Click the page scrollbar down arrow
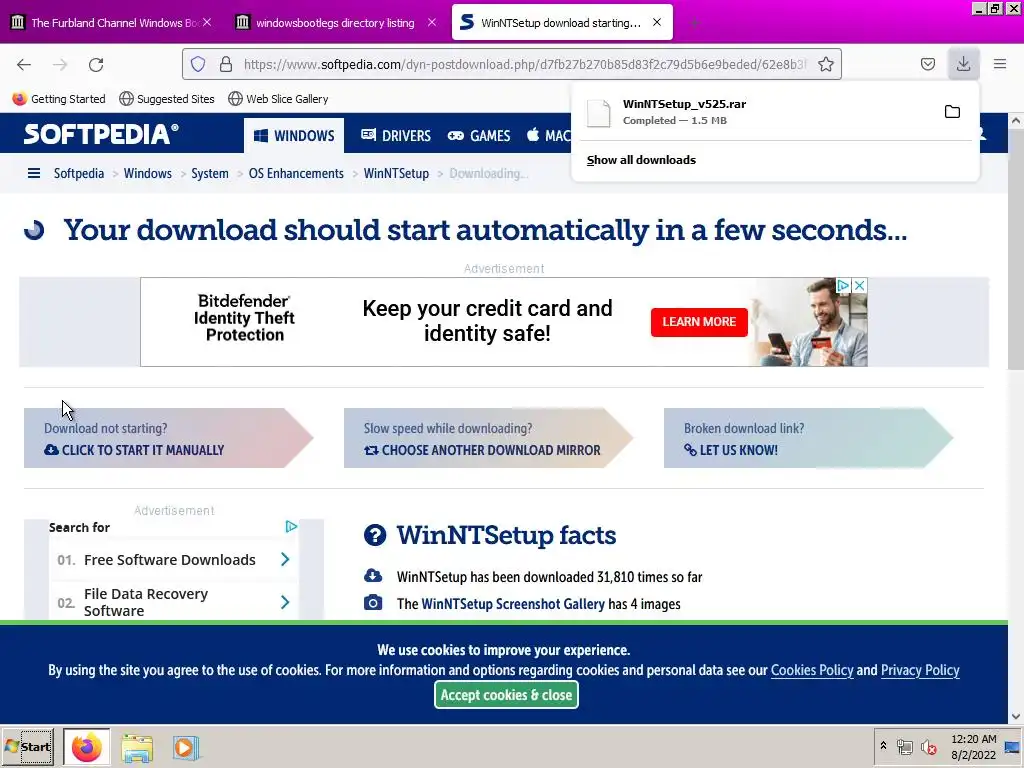Image resolution: width=1024 pixels, height=768 pixels. pyautogui.click(x=1016, y=716)
